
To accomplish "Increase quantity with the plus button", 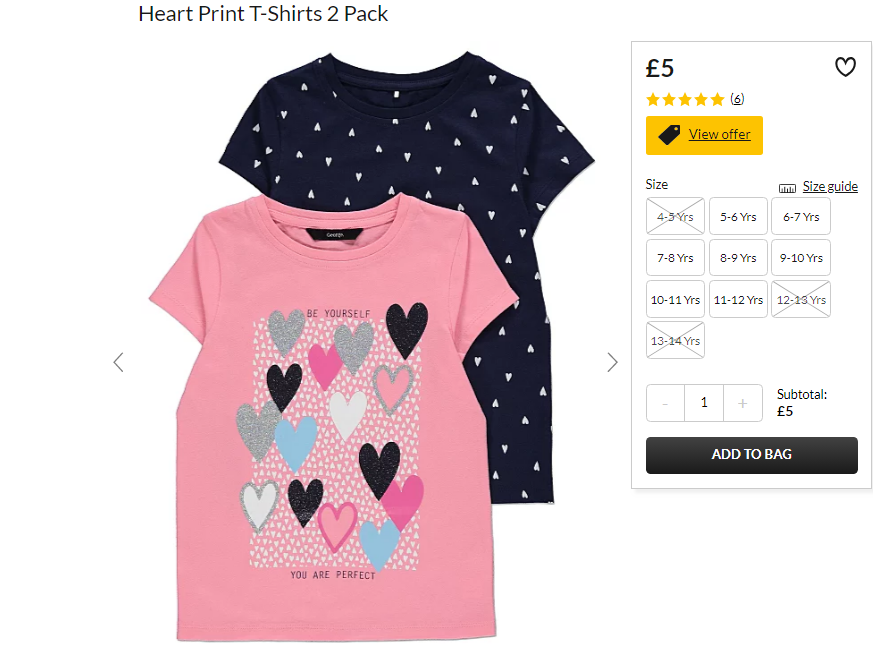I will 742,403.
